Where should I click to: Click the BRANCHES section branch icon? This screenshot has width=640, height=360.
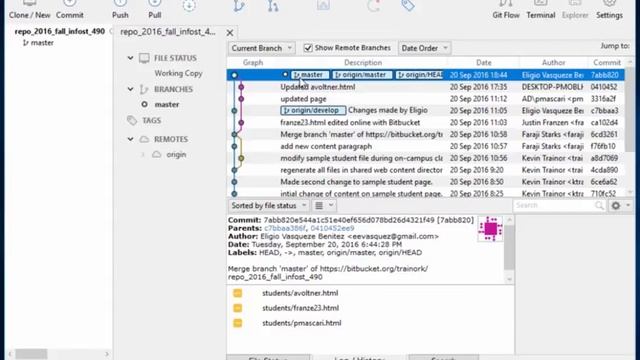pos(144,89)
